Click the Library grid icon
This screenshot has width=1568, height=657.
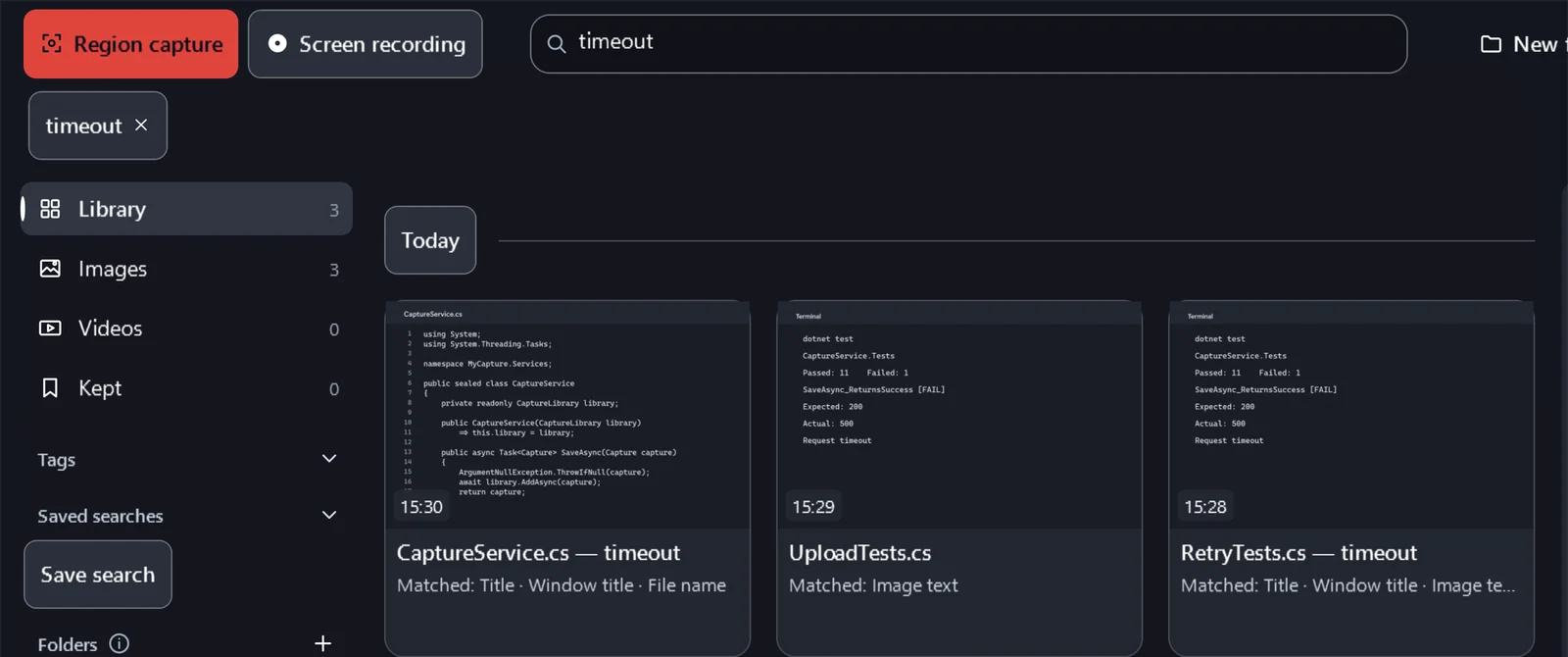50,209
